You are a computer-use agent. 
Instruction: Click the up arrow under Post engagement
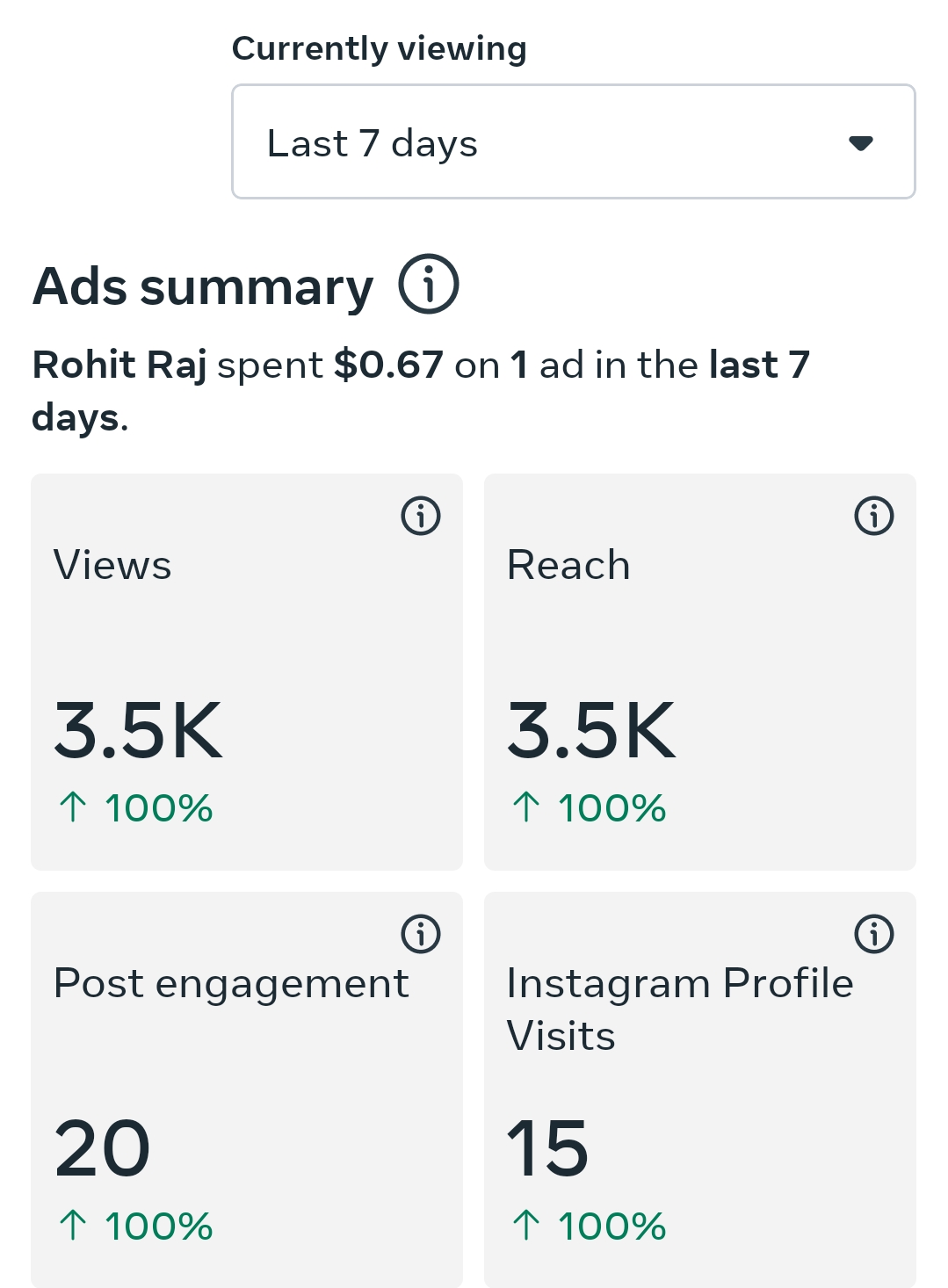(x=73, y=1226)
